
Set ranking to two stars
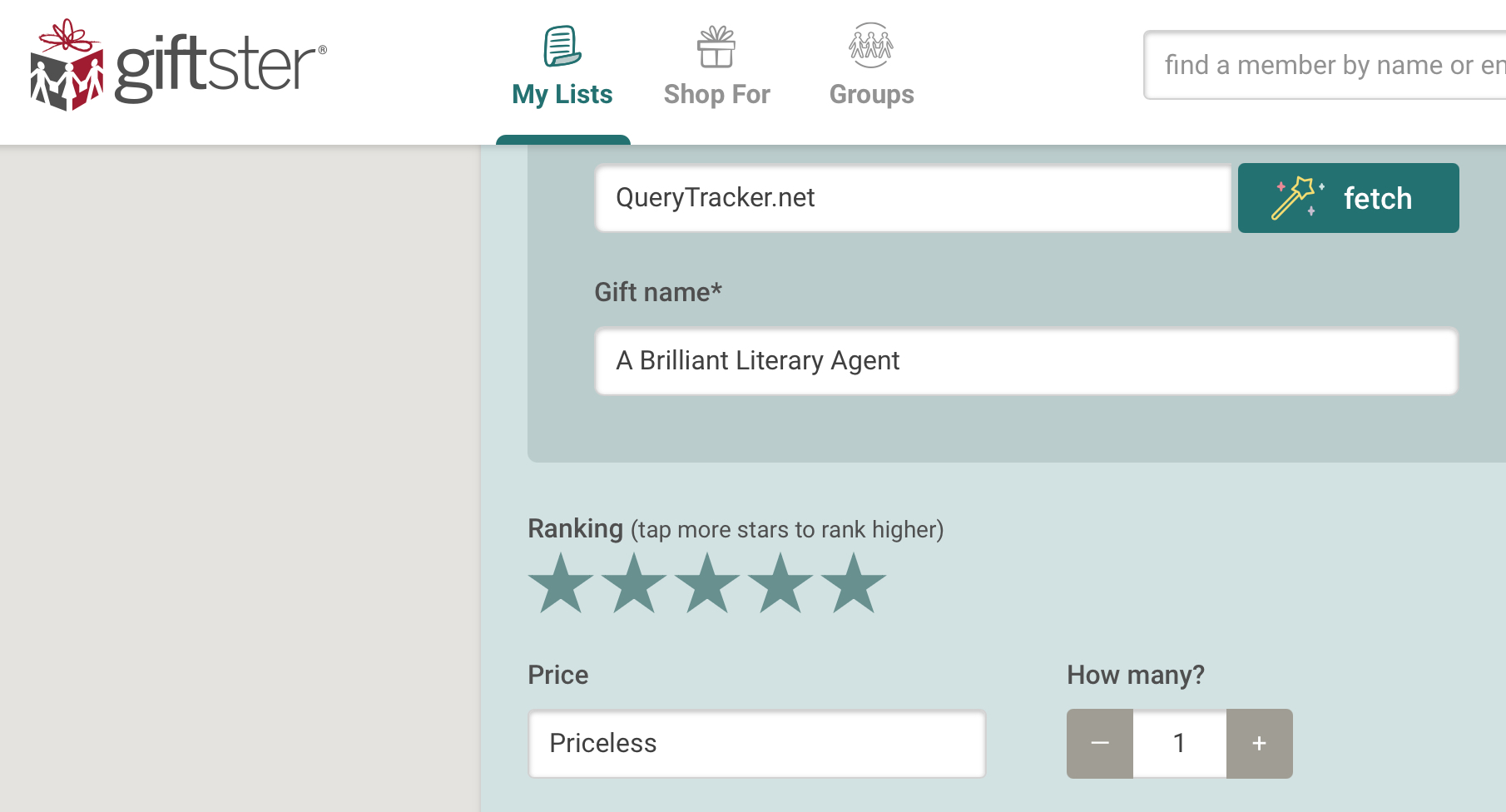pos(634,584)
